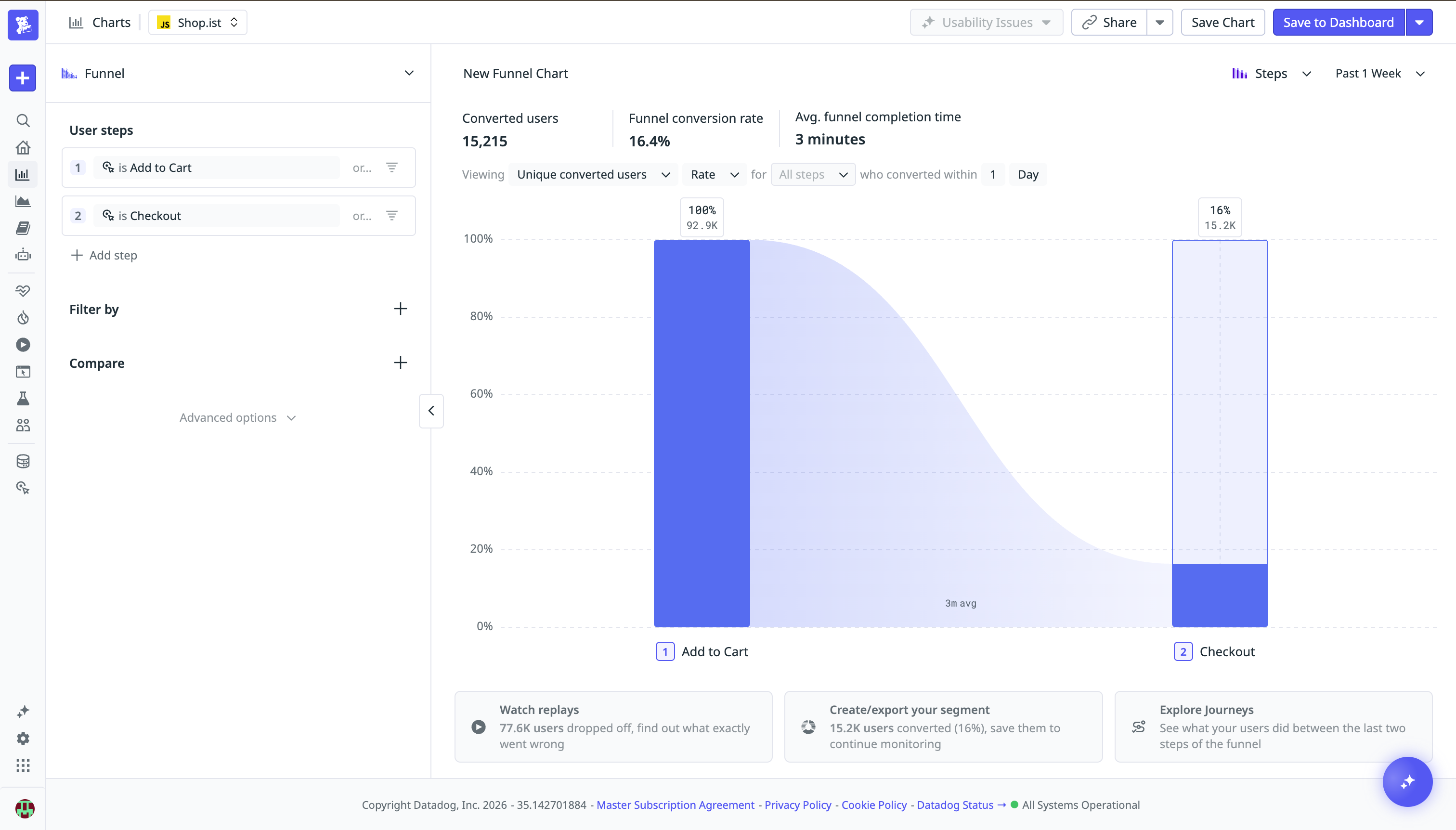Open the Past 1 Week time range
The height and width of the screenshot is (830, 1456).
click(x=1380, y=74)
